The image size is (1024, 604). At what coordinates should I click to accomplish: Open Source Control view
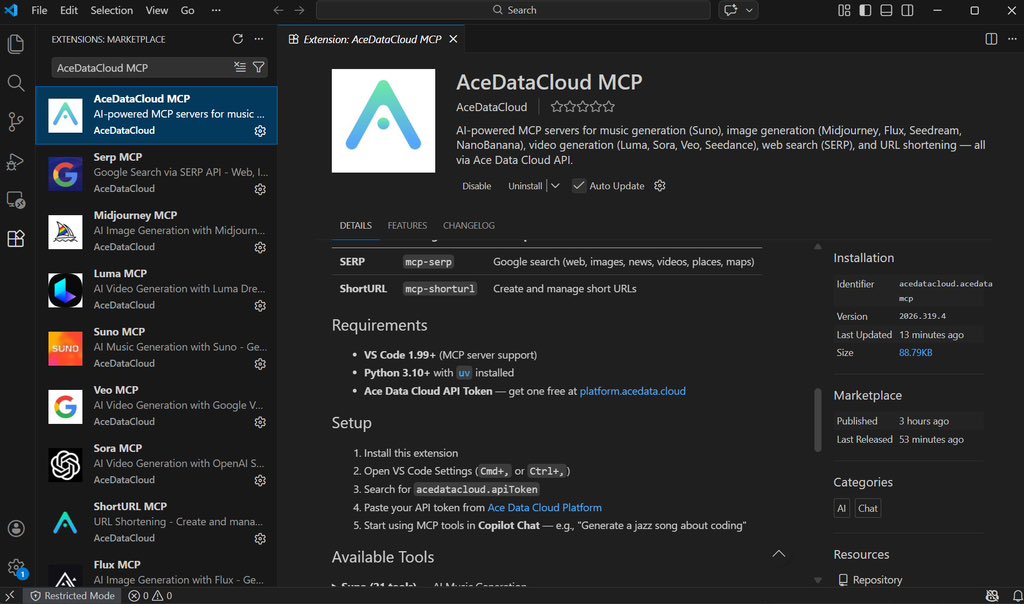pyautogui.click(x=16, y=122)
